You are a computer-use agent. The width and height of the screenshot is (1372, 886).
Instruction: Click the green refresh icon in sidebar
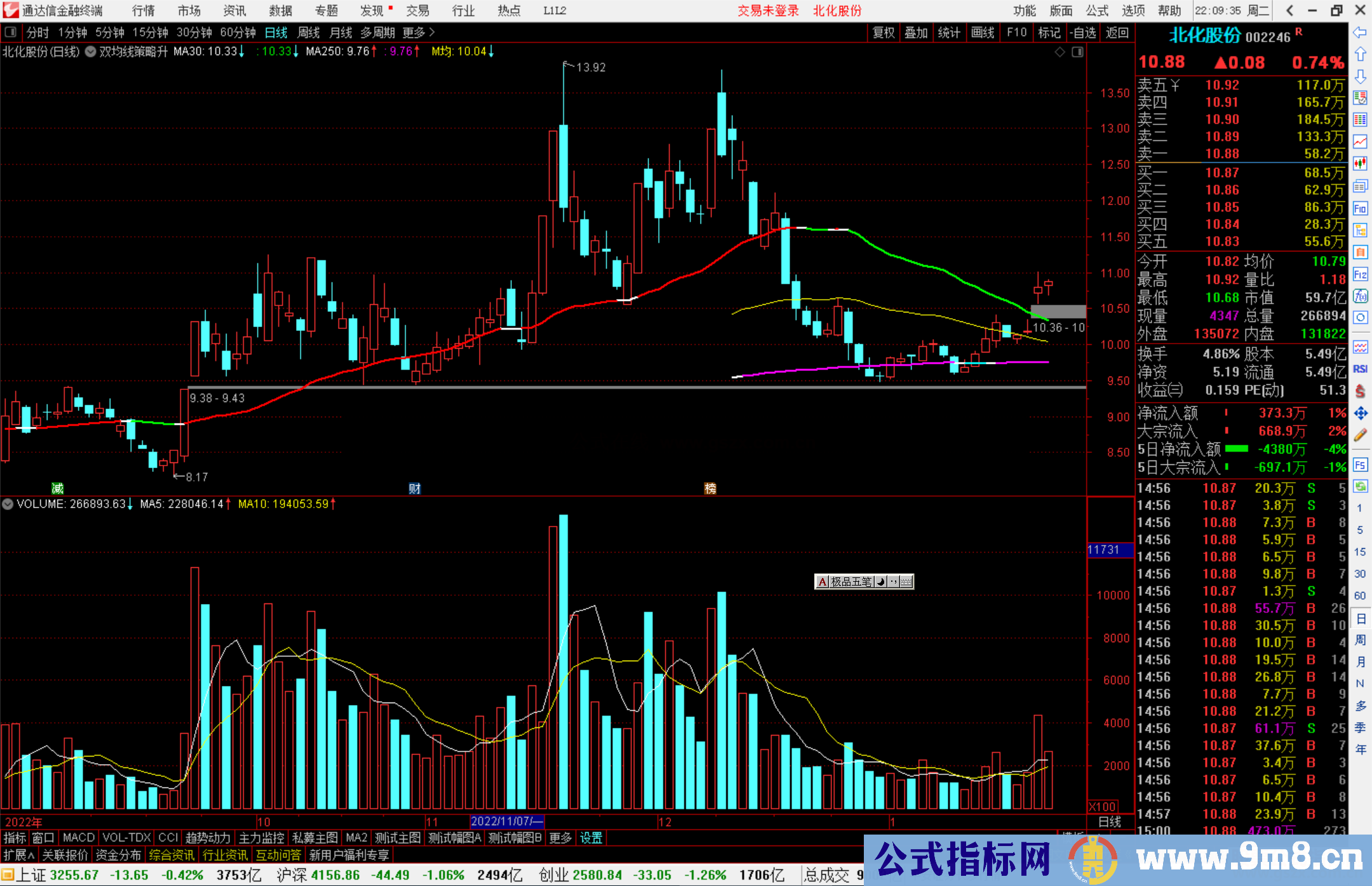coord(1360,487)
